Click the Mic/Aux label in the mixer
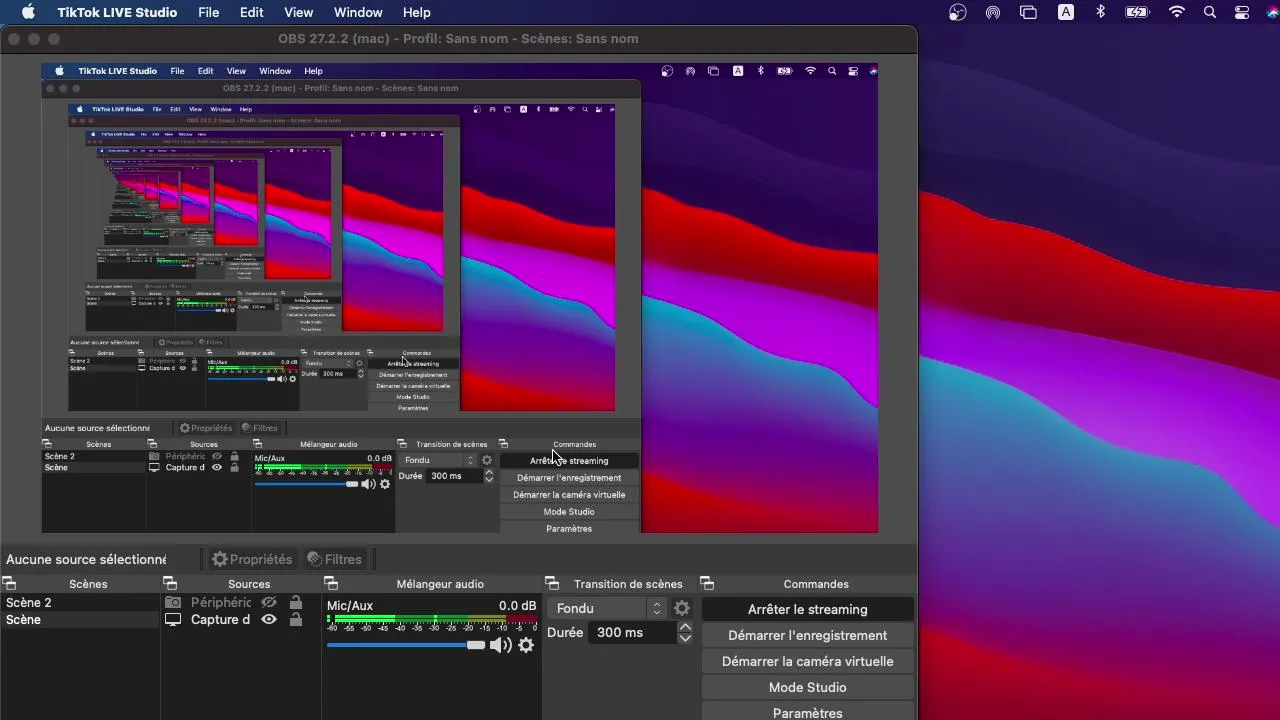The height and width of the screenshot is (720, 1280). 350,605
